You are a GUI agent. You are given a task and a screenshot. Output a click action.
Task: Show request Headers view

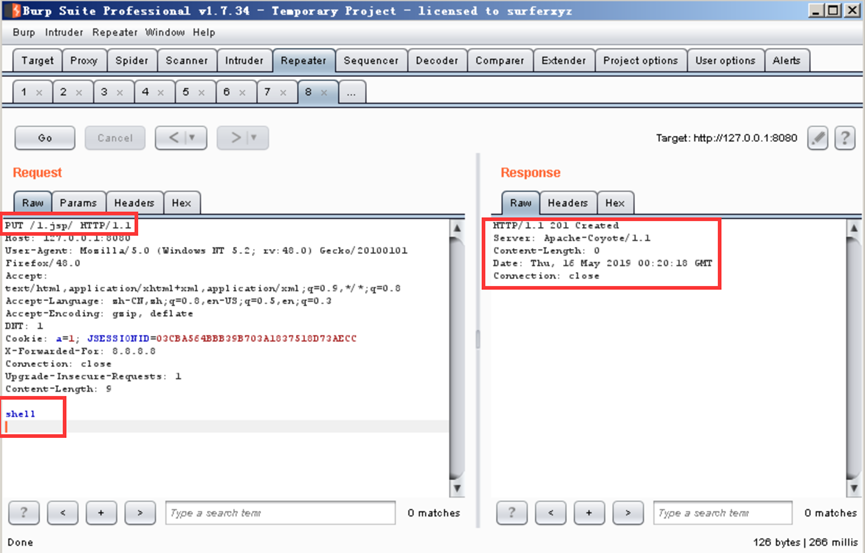(x=134, y=203)
